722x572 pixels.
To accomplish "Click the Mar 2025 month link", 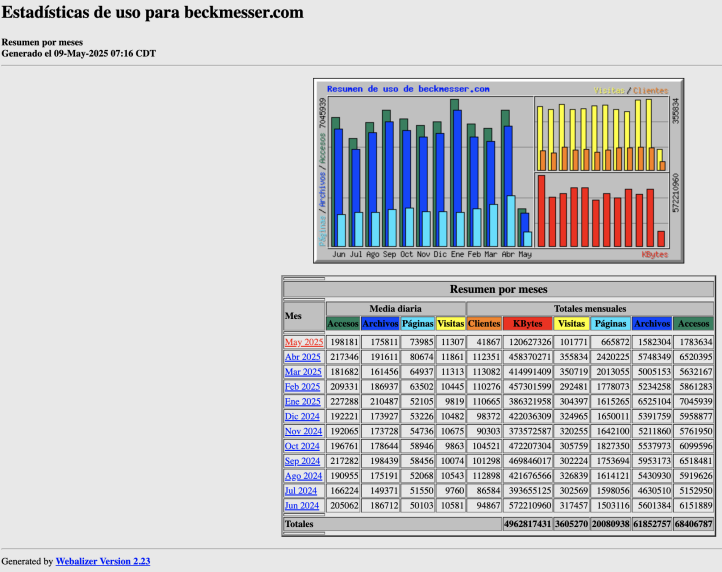I will click(303, 372).
